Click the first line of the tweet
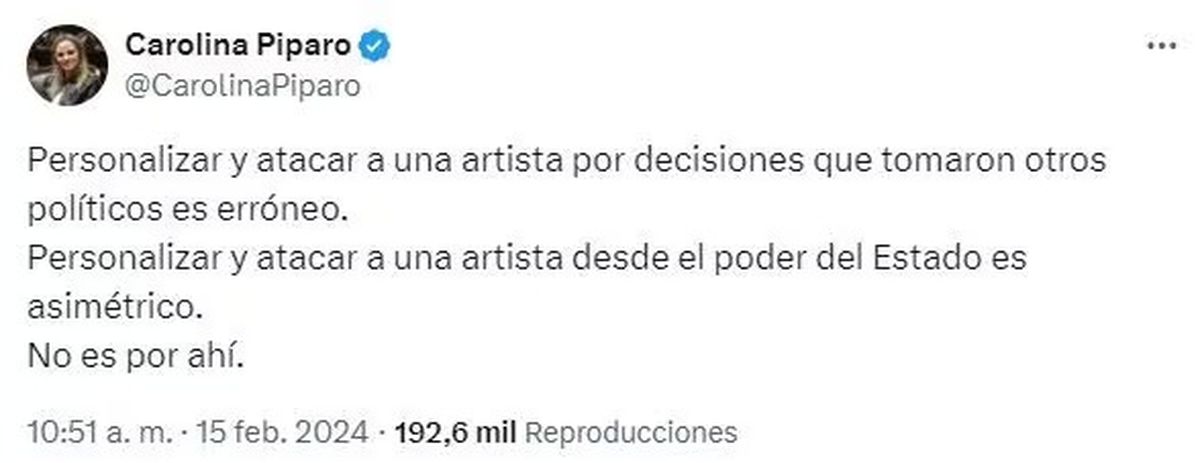This screenshot has height=463, width=1200. (x=567, y=163)
